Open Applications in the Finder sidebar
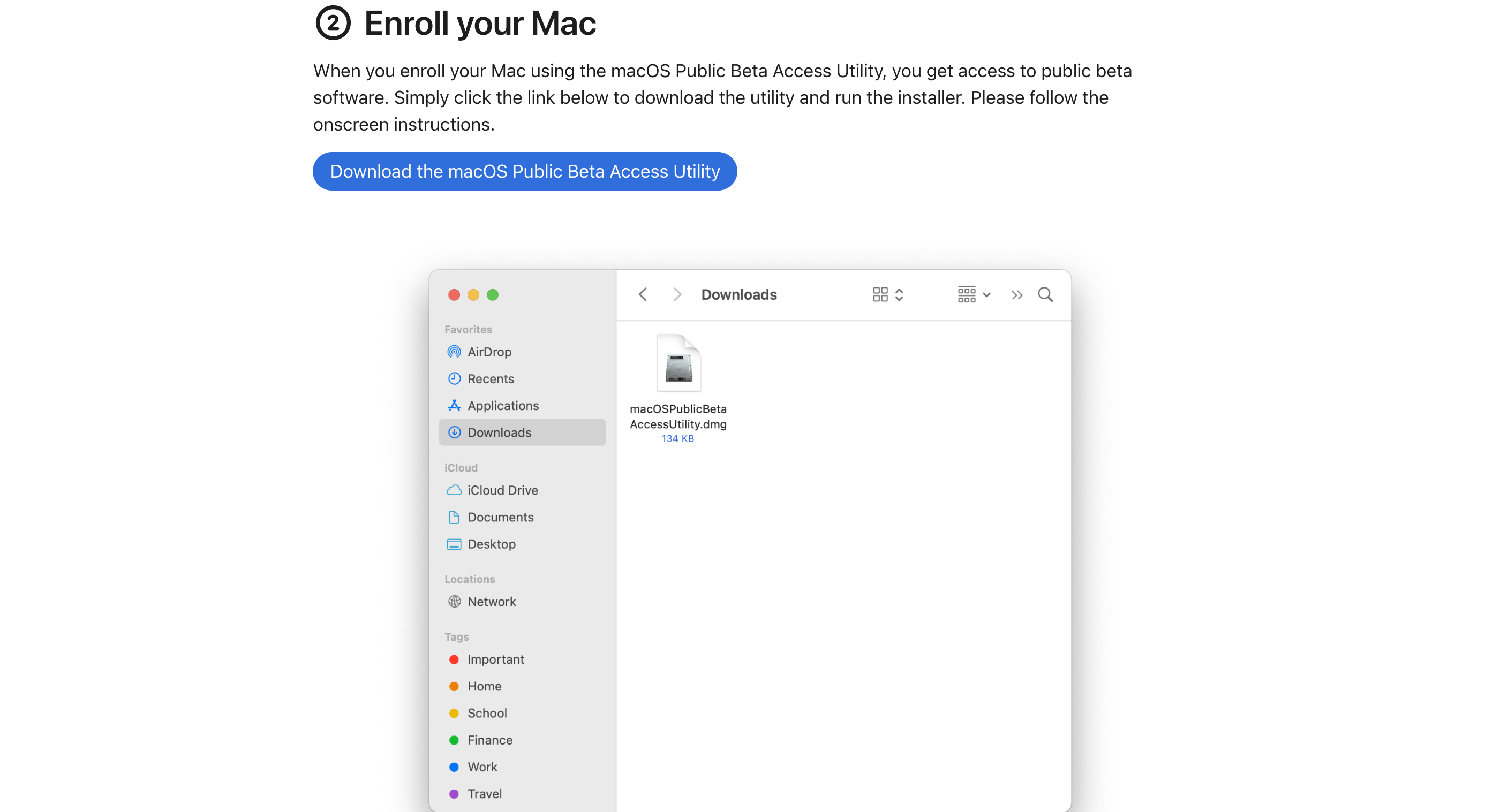The height and width of the screenshot is (812, 1508). [522, 405]
